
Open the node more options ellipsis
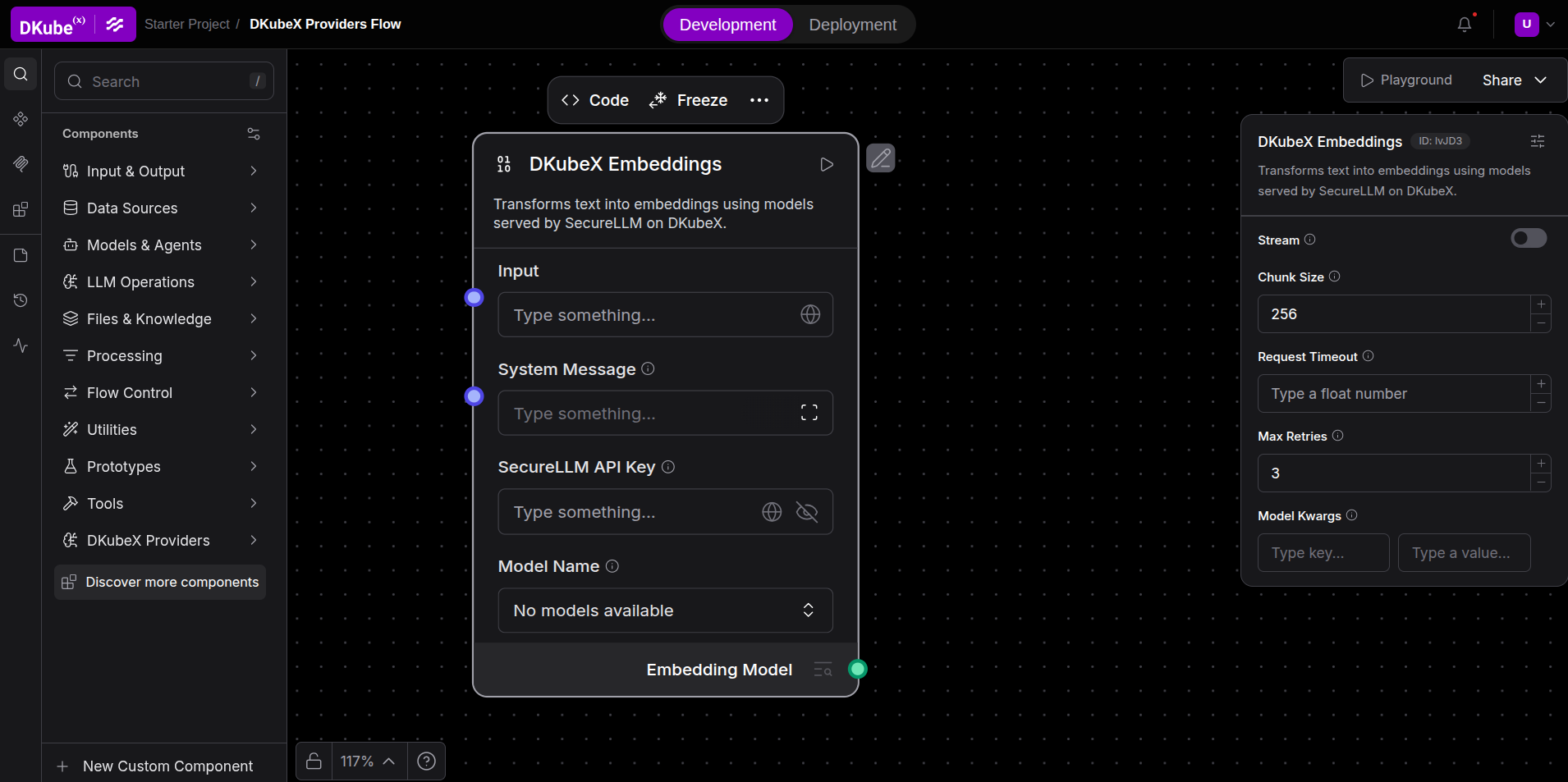[x=759, y=100]
